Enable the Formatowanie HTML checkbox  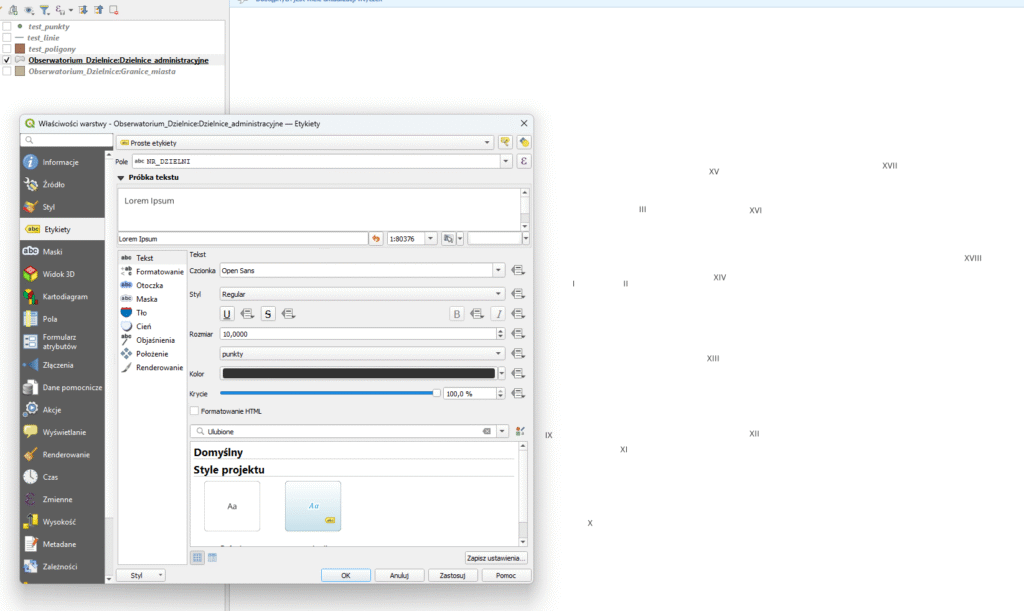(x=194, y=411)
